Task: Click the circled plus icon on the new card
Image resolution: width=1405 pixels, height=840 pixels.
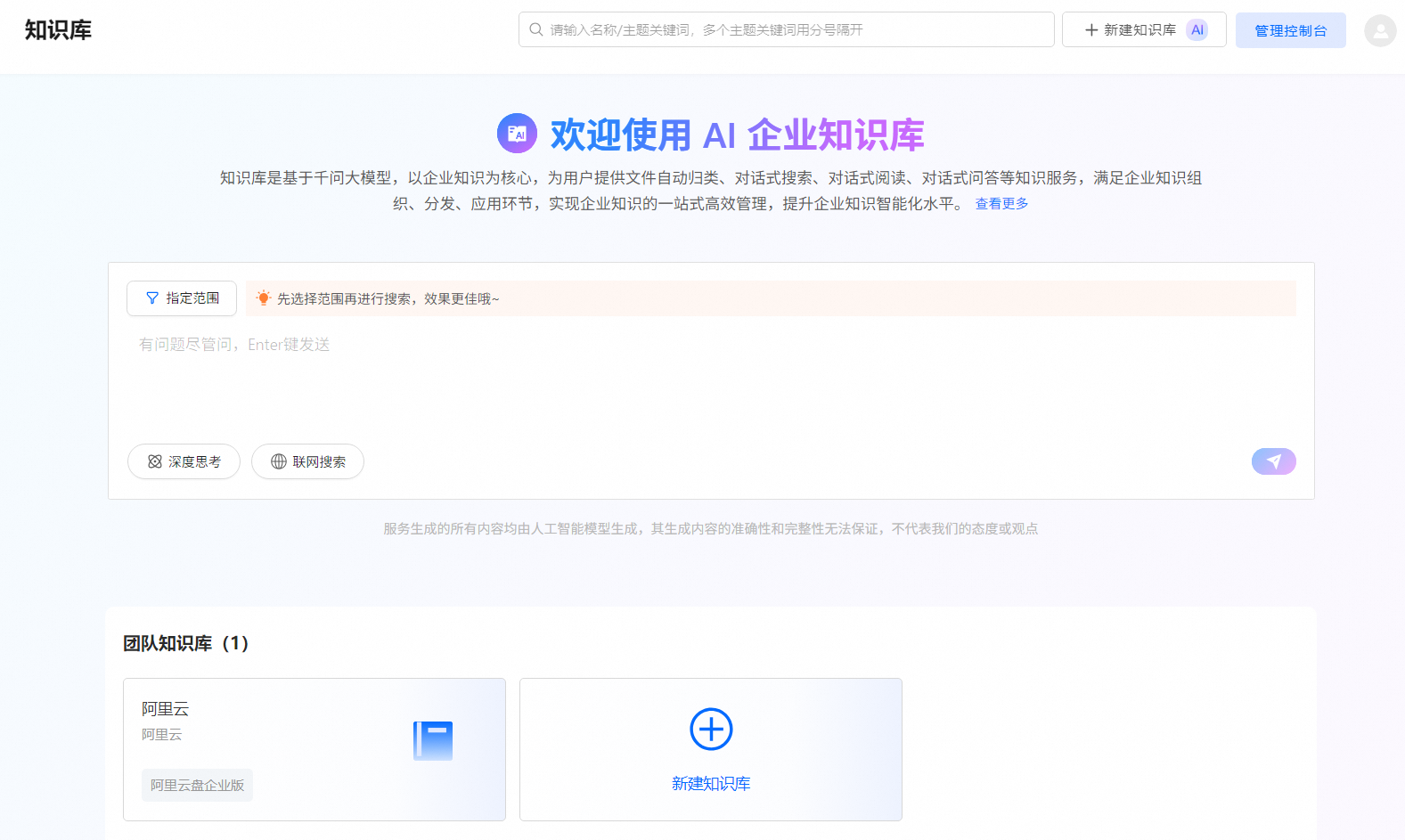Action: [711, 730]
